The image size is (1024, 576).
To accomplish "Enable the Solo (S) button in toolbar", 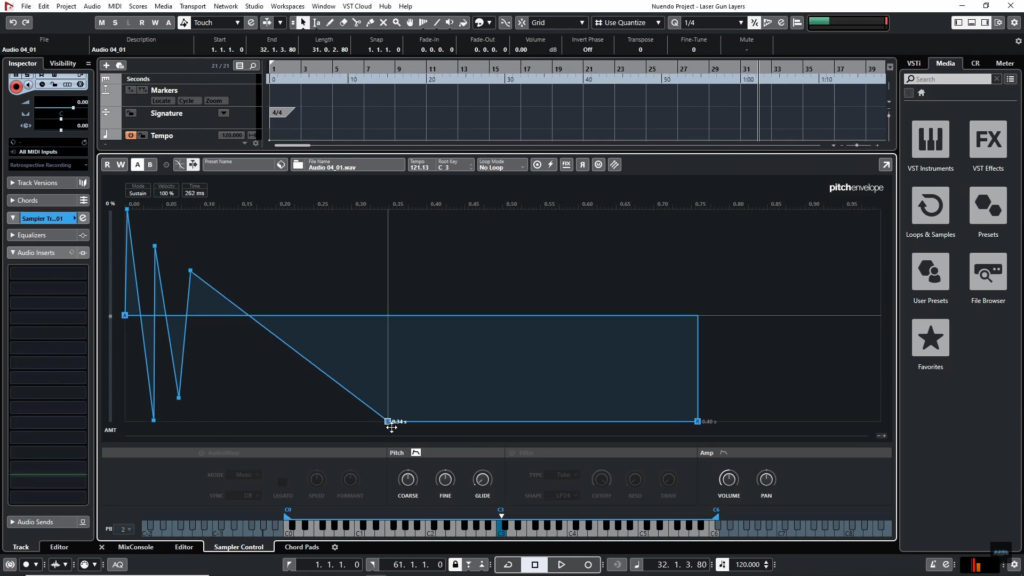I will 114,22.
